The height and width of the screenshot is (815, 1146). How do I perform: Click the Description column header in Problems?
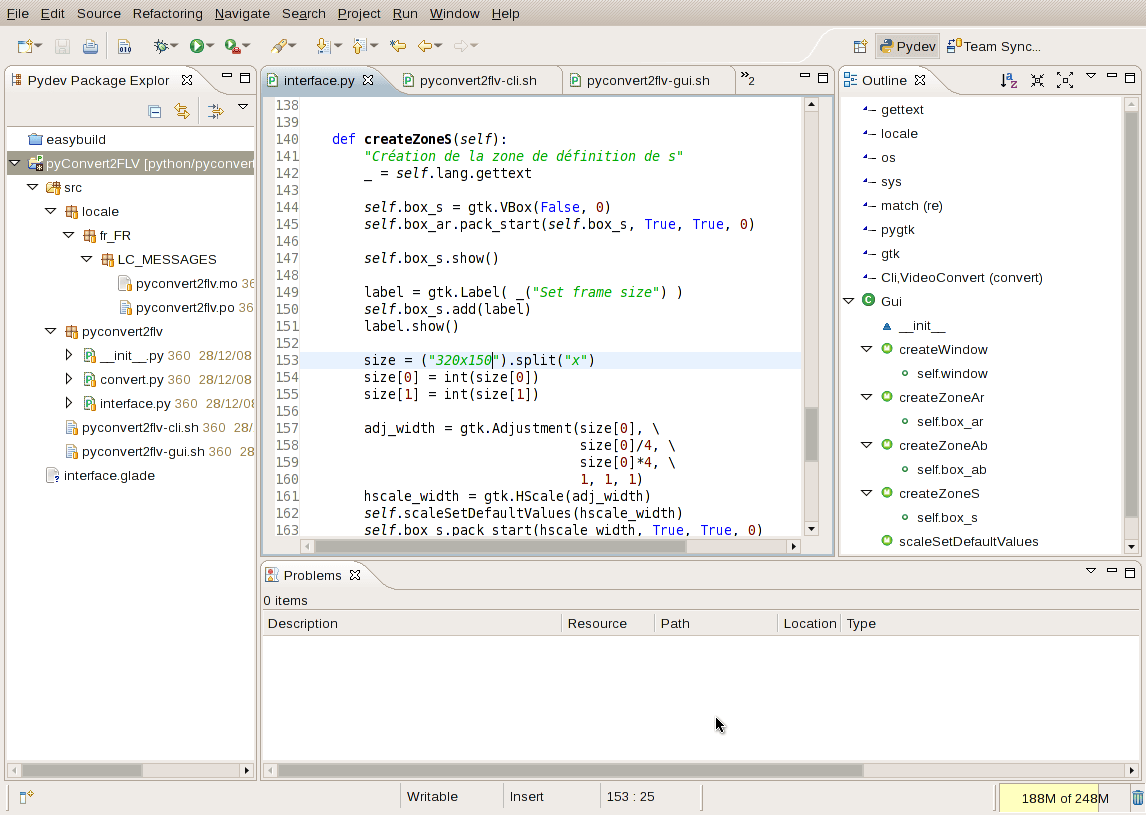pos(410,623)
